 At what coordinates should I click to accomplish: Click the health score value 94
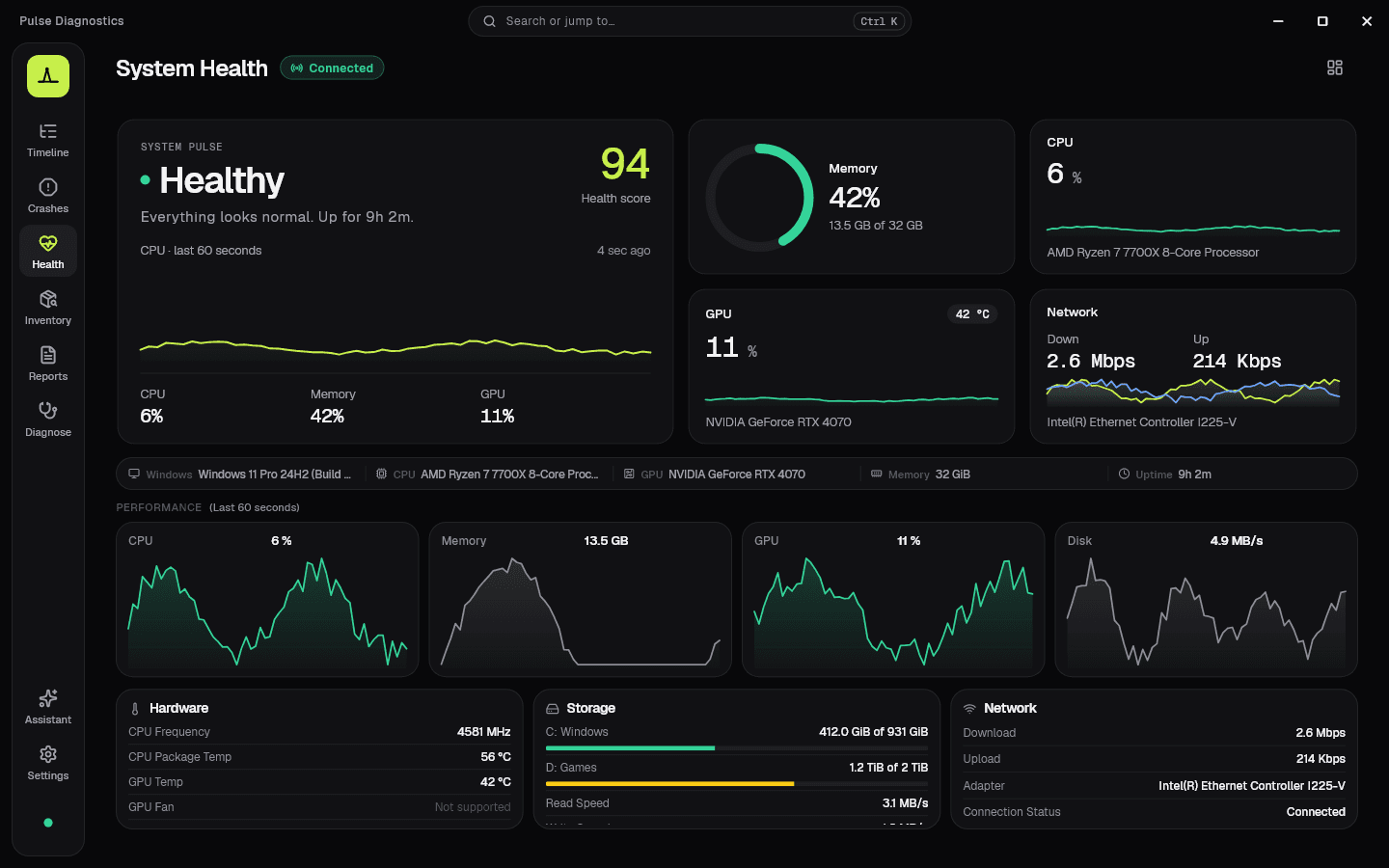(625, 164)
